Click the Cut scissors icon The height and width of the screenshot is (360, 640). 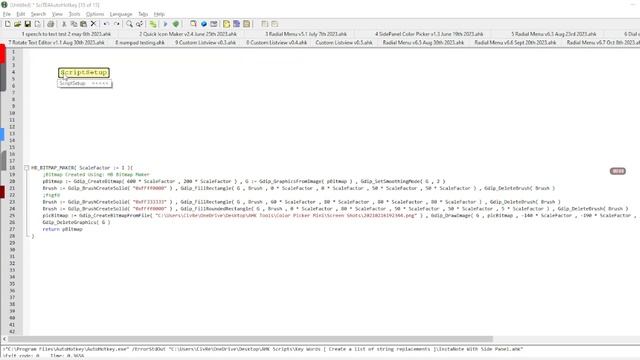(64, 24)
